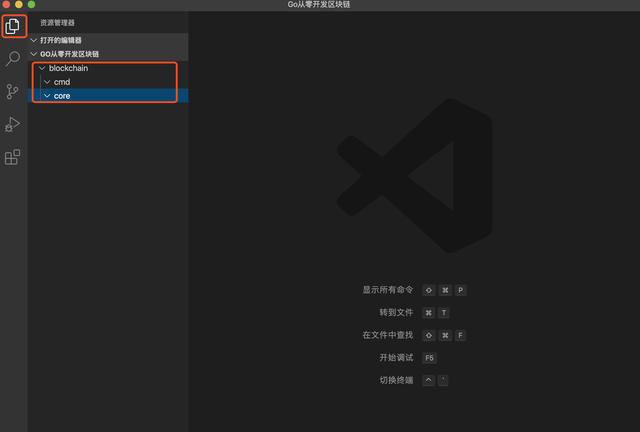Collapse the cmd folder chevron
This screenshot has height=432, width=640.
[x=47, y=82]
